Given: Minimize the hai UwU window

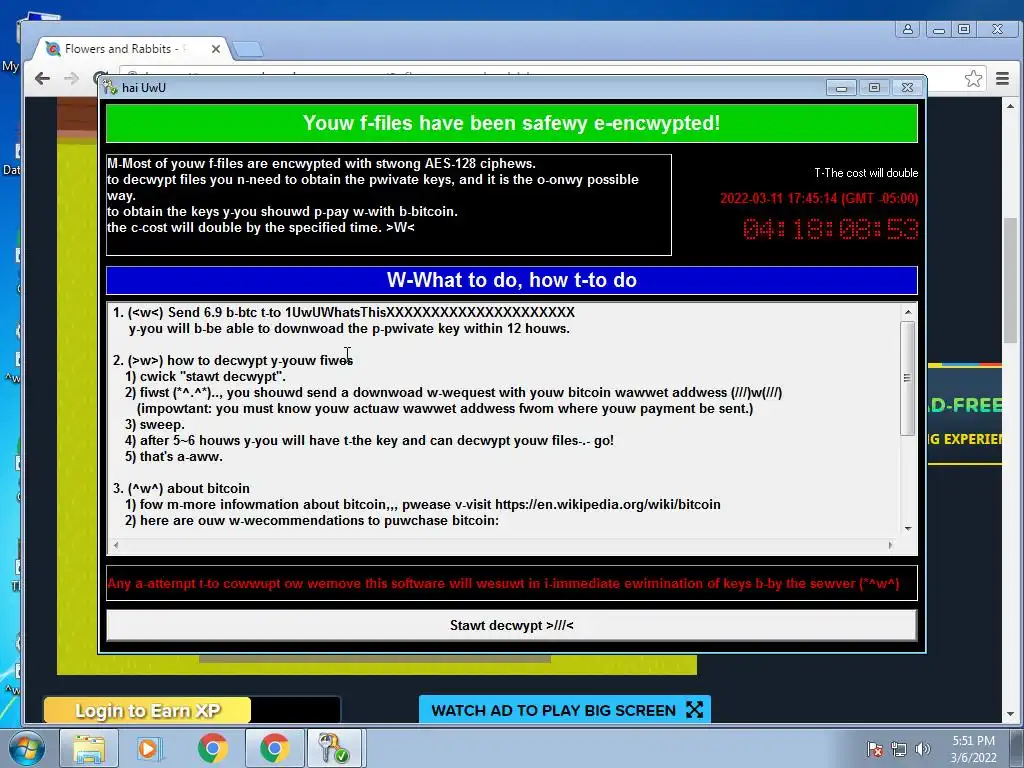Looking at the screenshot, I should 841,88.
